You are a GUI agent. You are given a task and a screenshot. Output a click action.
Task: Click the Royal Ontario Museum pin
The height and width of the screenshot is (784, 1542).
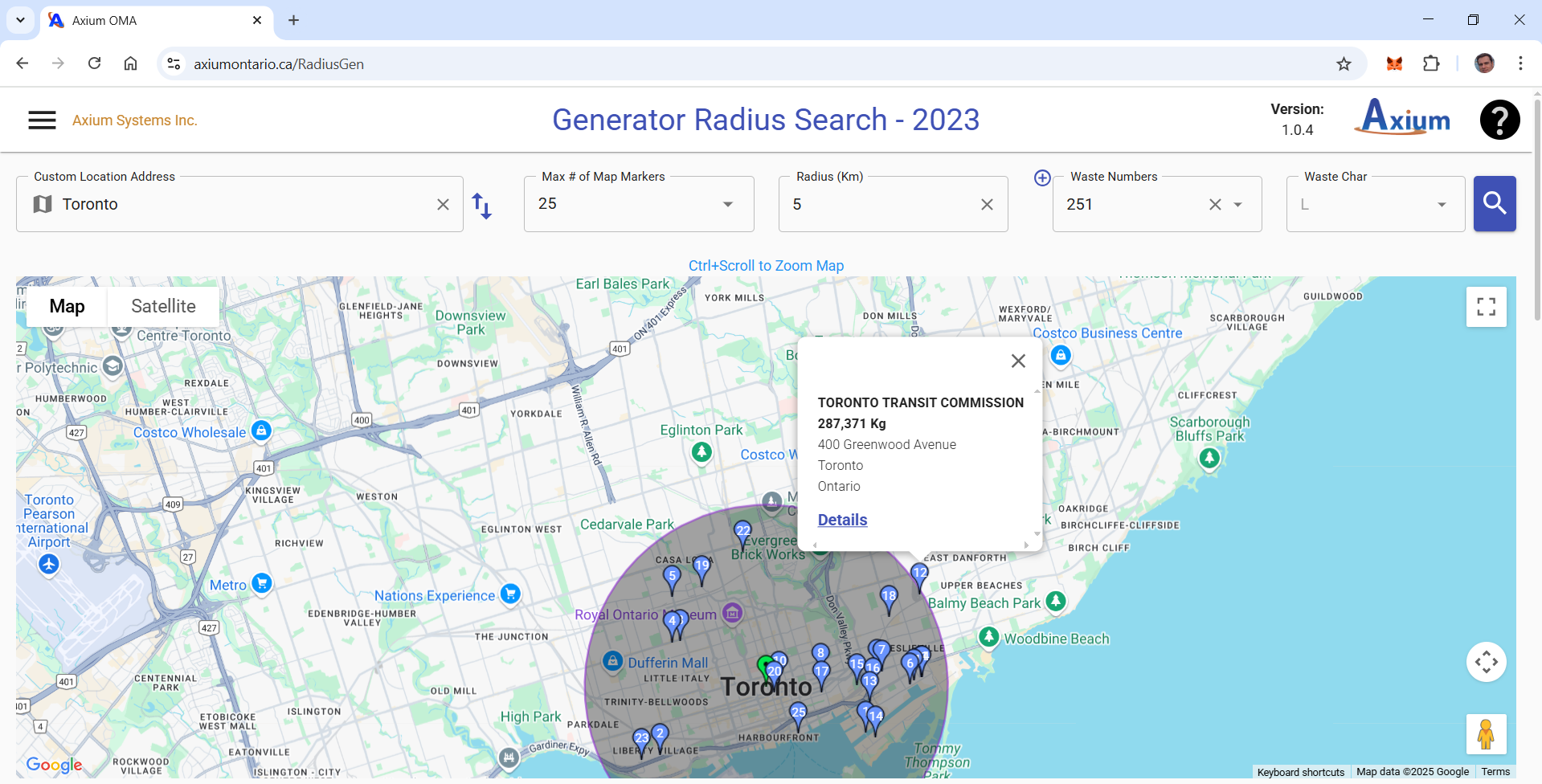pyautogui.click(x=732, y=613)
